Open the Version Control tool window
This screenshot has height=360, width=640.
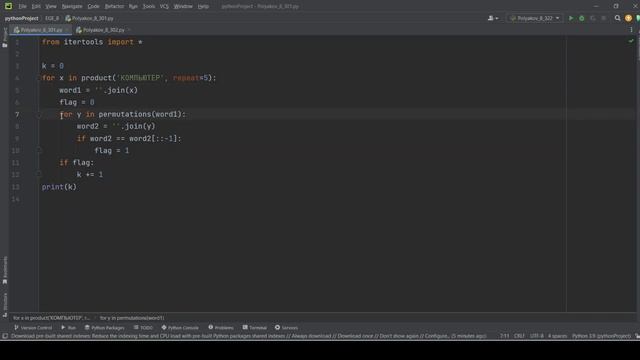pyautogui.click(x=33, y=327)
